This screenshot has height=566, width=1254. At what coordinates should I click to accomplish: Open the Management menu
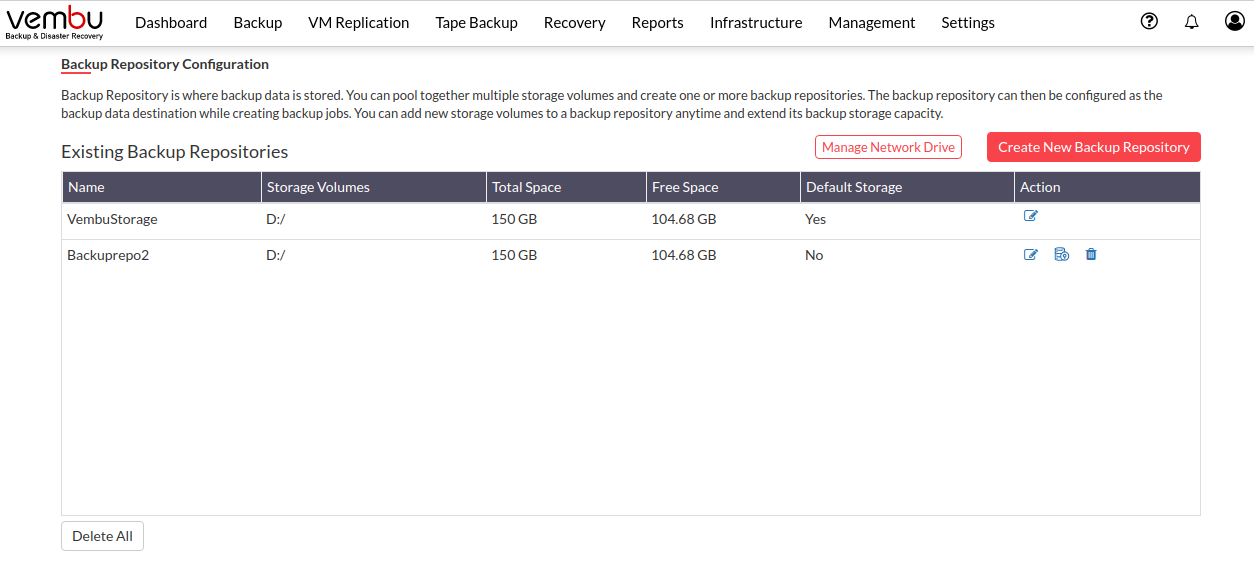tap(872, 22)
